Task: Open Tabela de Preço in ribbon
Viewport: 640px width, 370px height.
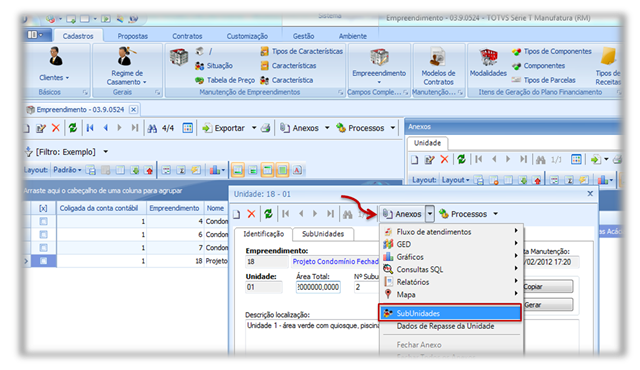Action: point(225,80)
